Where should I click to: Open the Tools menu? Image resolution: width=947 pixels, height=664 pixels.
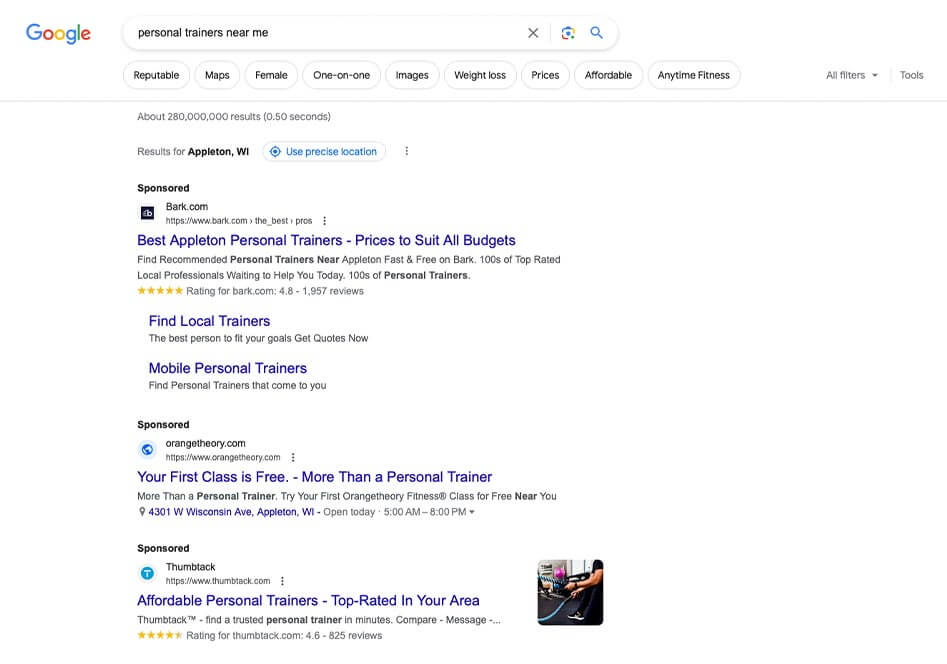click(x=911, y=75)
